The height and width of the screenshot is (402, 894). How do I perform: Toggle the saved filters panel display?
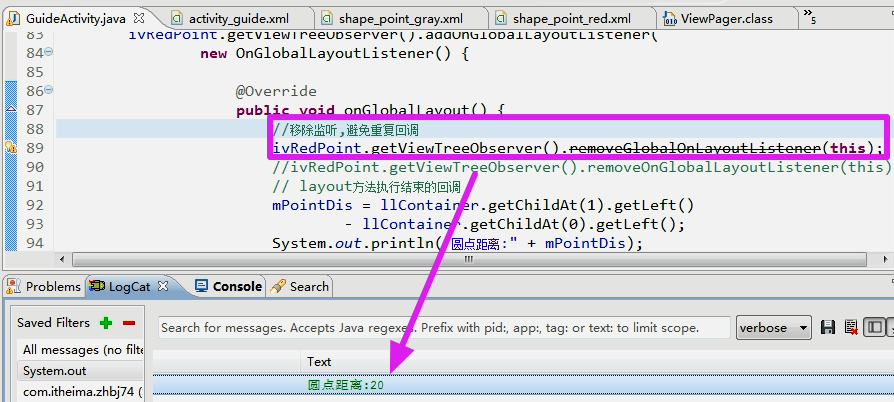[874, 327]
